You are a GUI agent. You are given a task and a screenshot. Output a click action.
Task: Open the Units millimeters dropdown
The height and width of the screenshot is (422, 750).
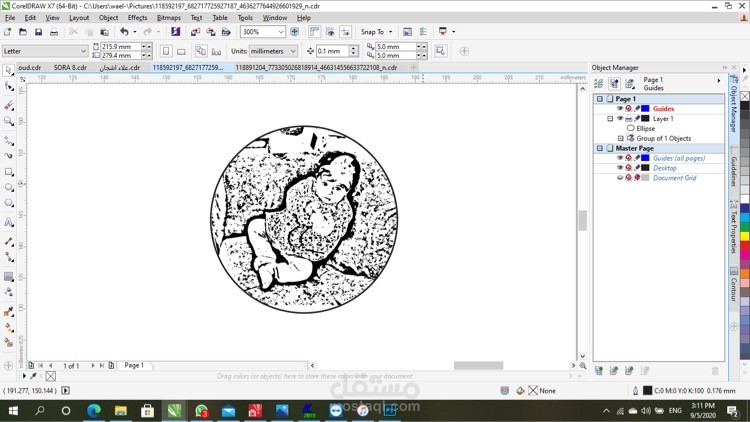point(293,51)
